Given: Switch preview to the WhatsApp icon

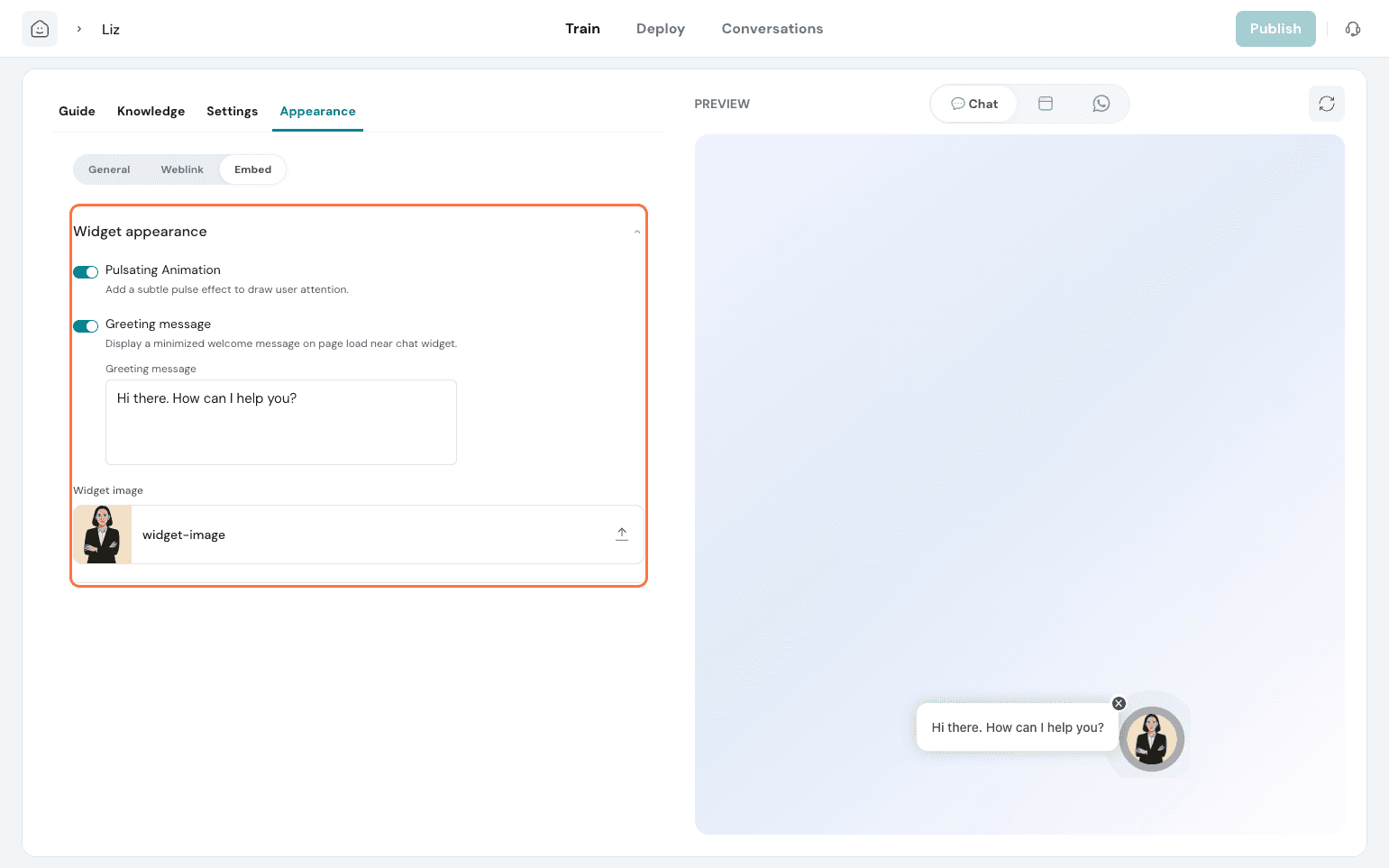Looking at the screenshot, I should click(x=1101, y=104).
